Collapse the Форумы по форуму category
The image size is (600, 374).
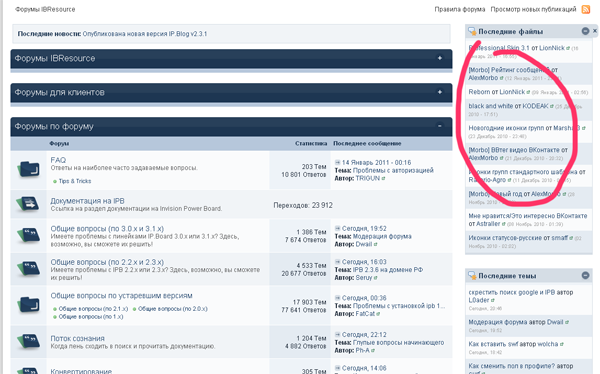[x=440, y=126]
